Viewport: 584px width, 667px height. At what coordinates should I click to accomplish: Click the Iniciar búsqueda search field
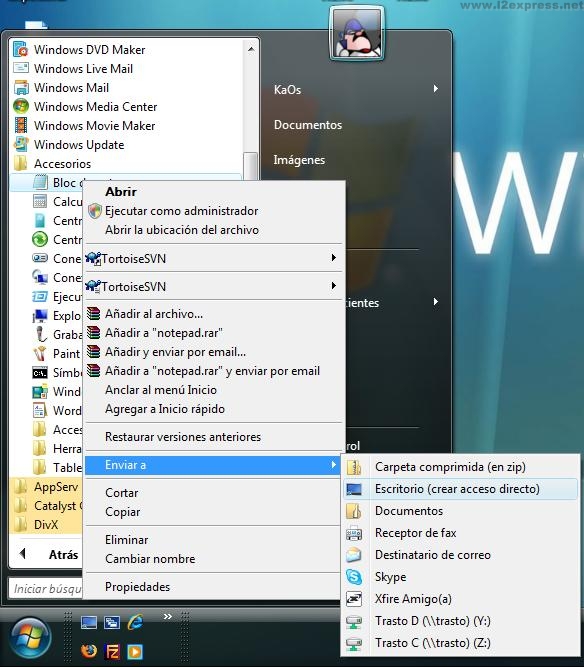(x=46, y=588)
